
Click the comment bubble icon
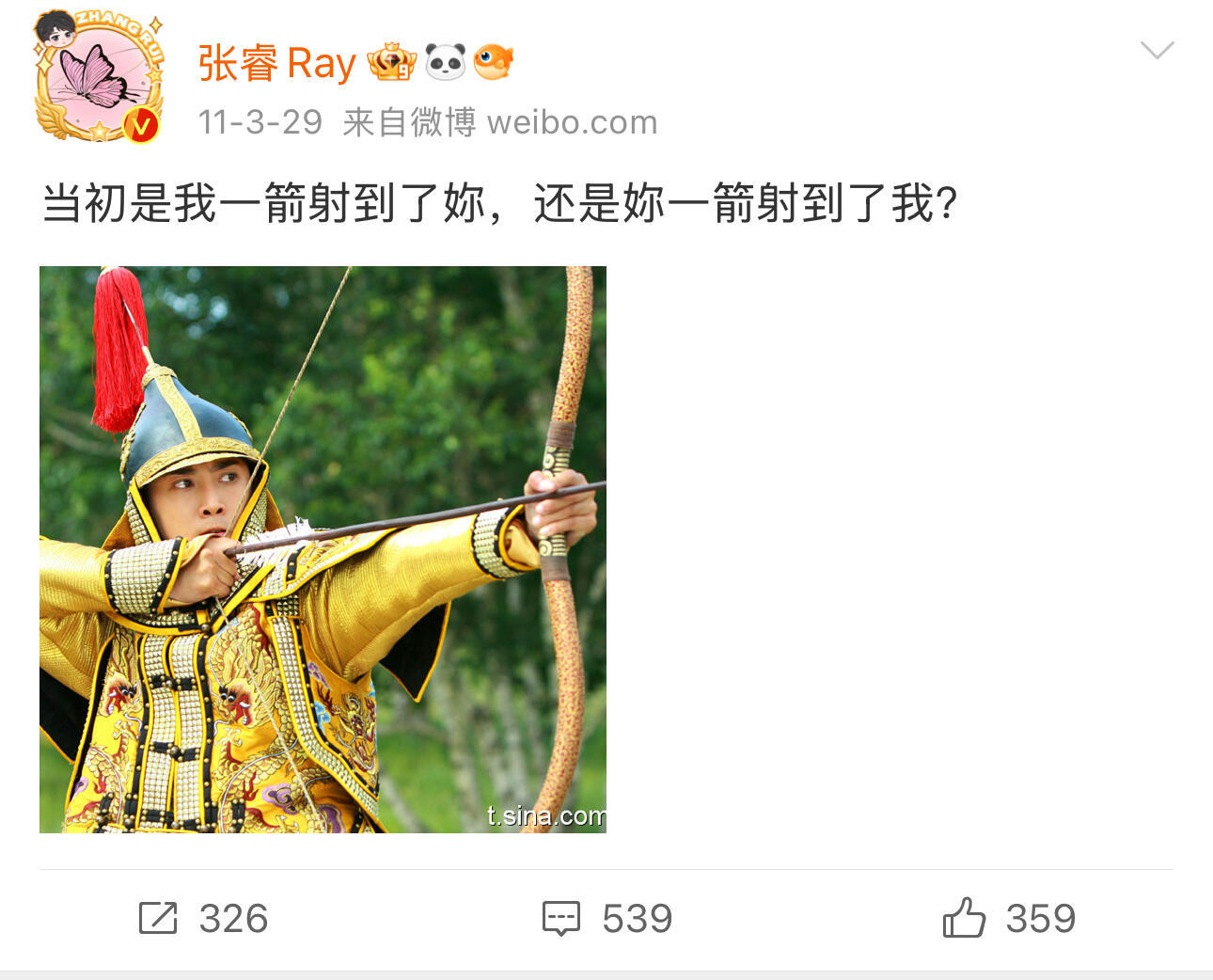[561, 919]
